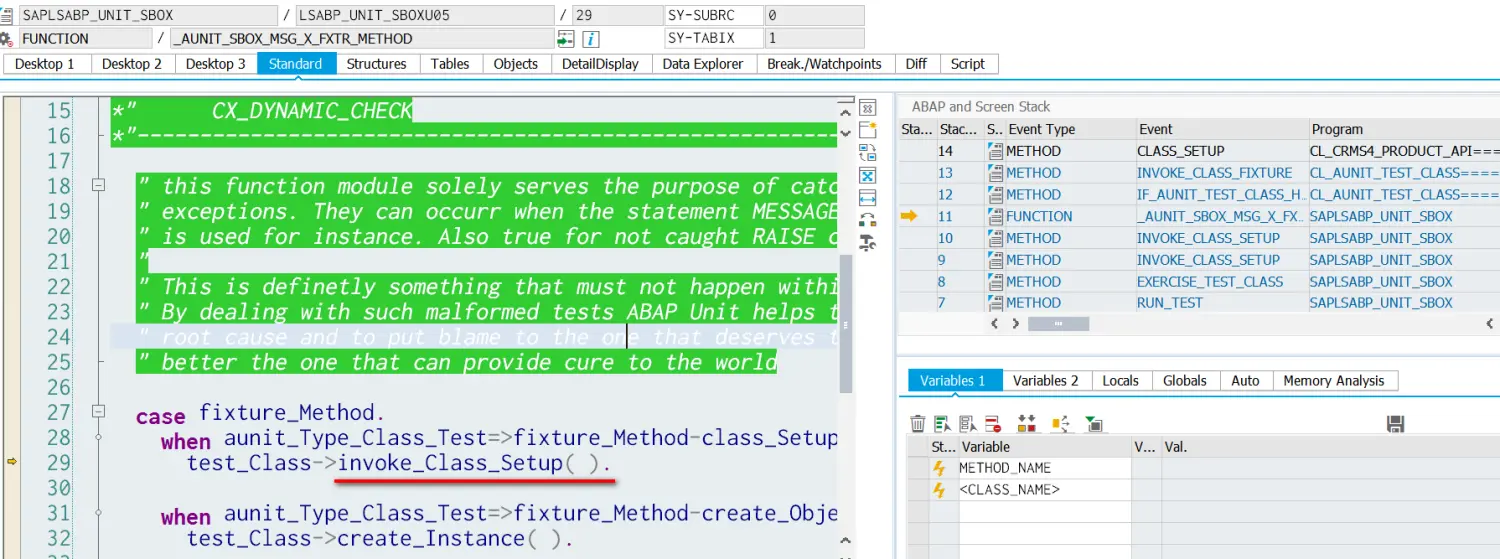Click the Program column header in stack table

[x=1404, y=129]
